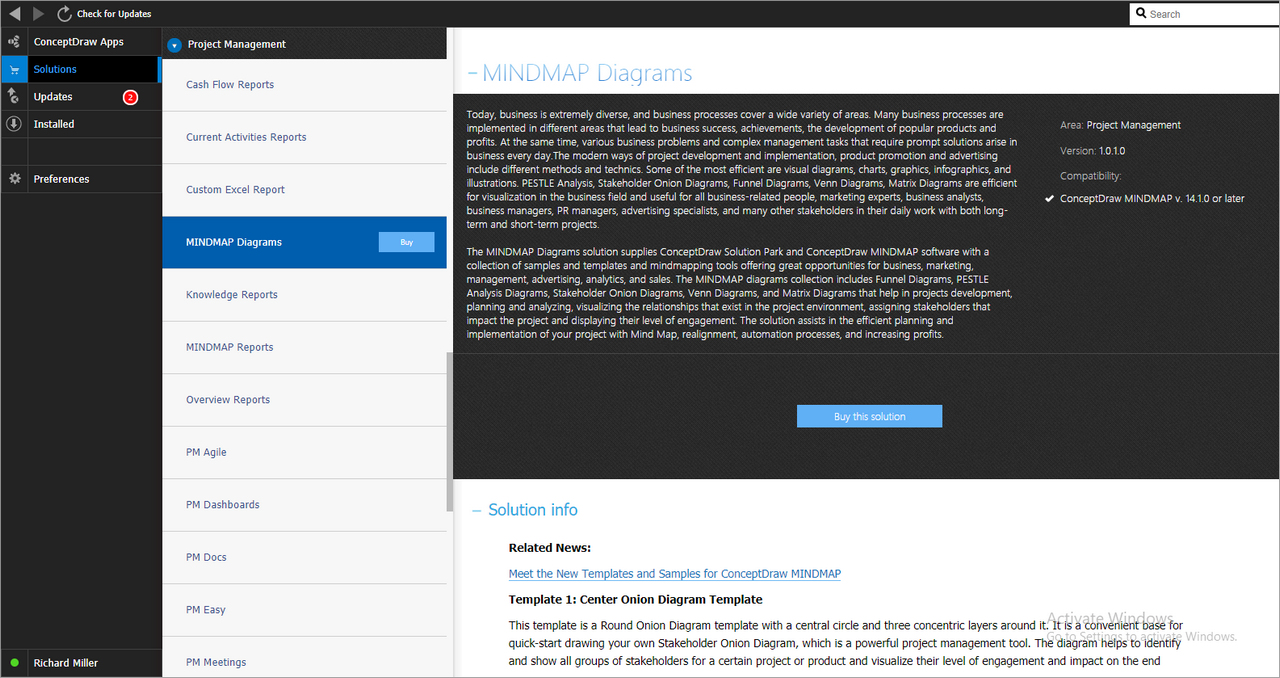Collapse the Project Management category arrow
This screenshot has height=678, width=1280.
174,45
